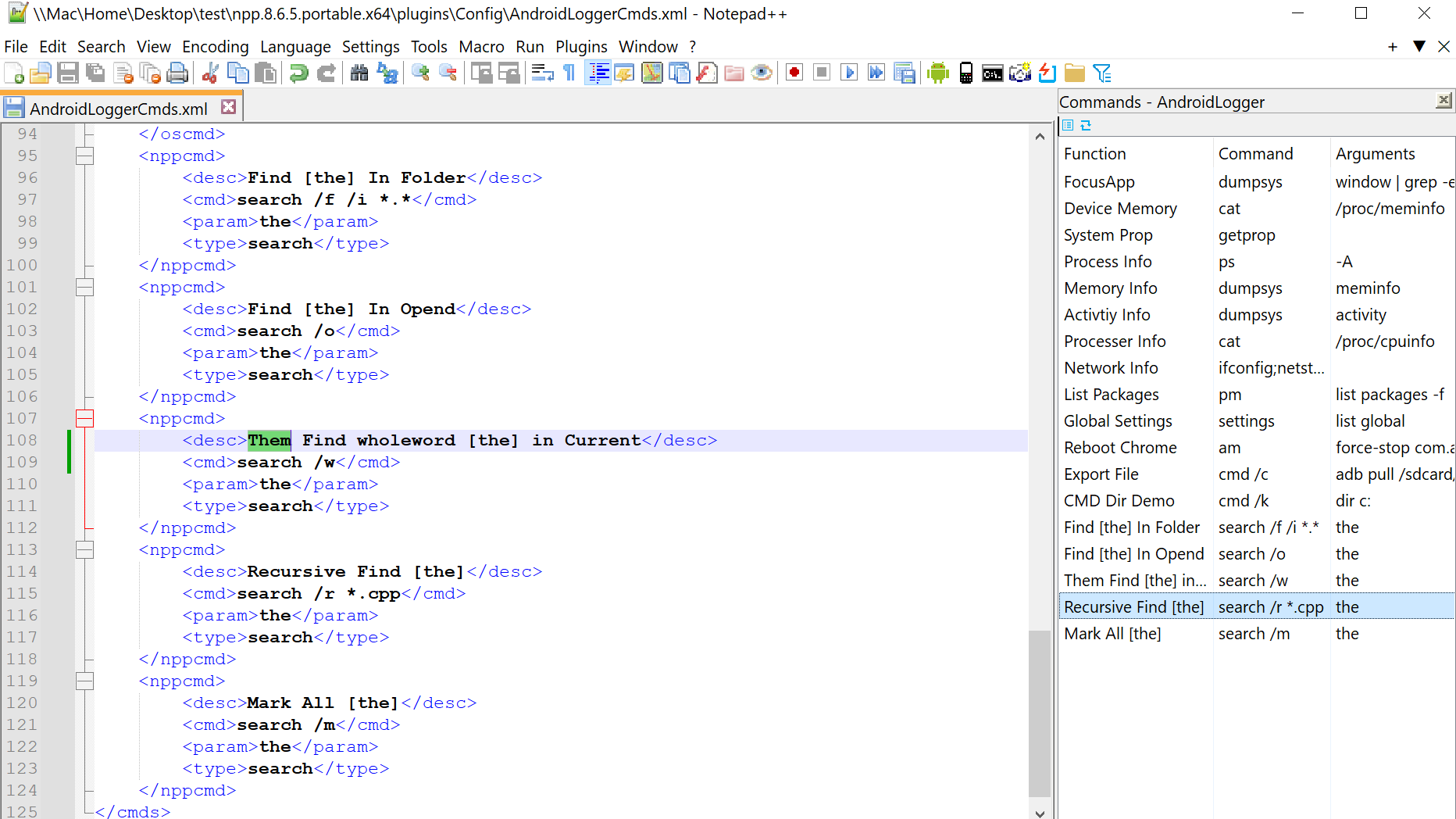Click the screenshot camera capture icon
Screen dimensions: 1456x819
pyautogui.click(x=1020, y=73)
